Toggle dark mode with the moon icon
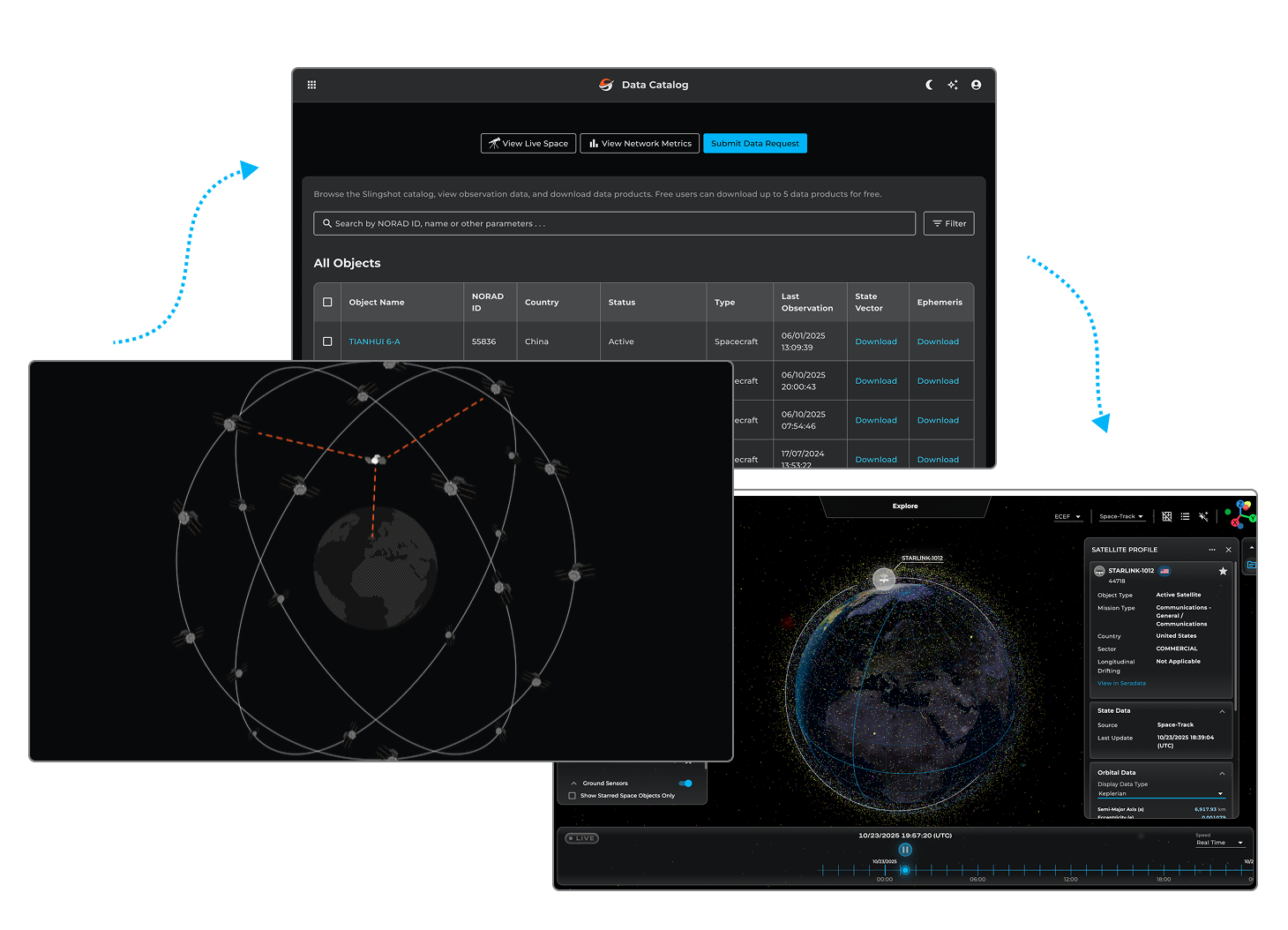The height and width of the screenshot is (930, 1288). click(x=929, y=85)
